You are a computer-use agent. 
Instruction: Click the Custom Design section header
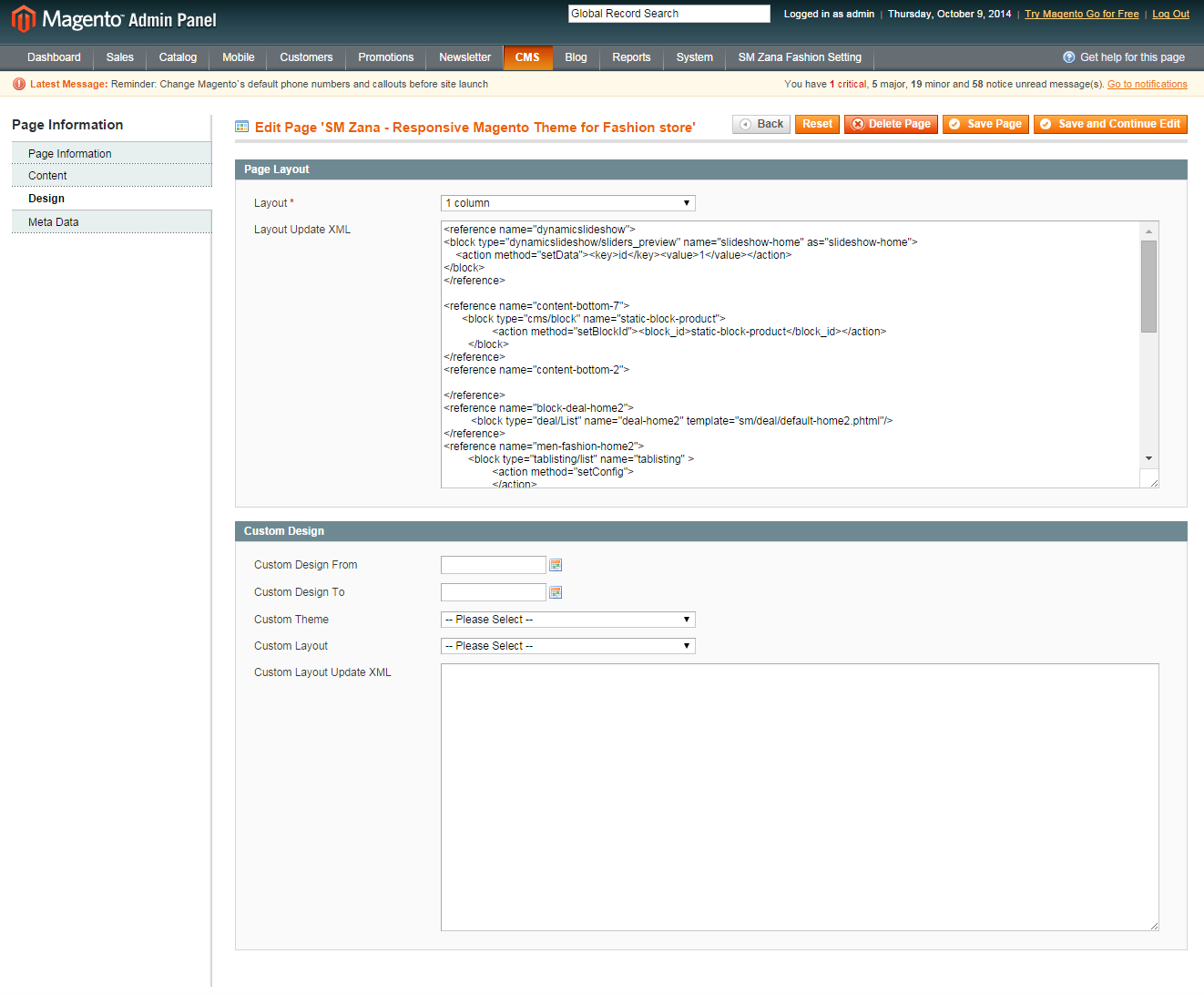711,531
